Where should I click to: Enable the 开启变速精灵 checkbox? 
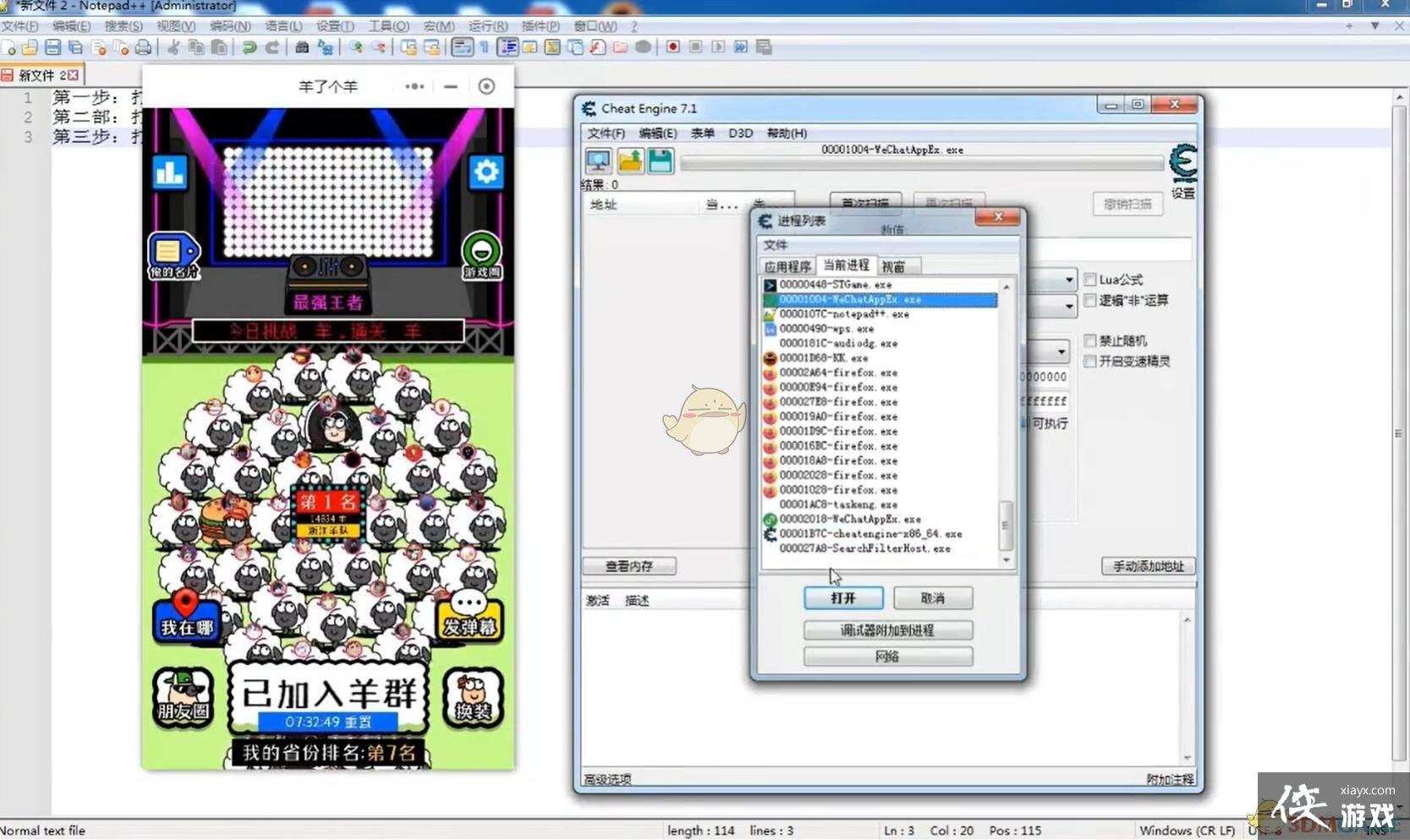point(1090,361)
